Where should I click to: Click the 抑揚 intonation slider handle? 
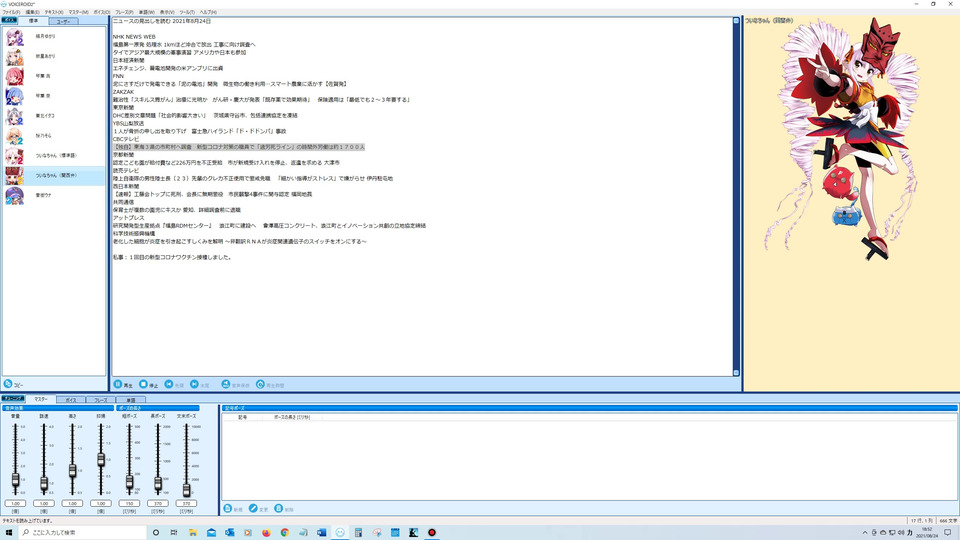101,460
